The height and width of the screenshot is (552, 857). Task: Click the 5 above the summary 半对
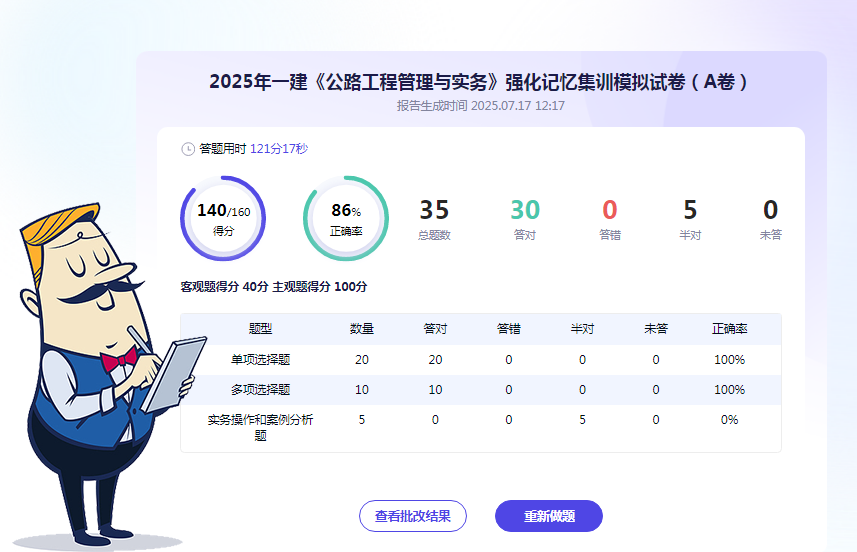click(690, 210)
